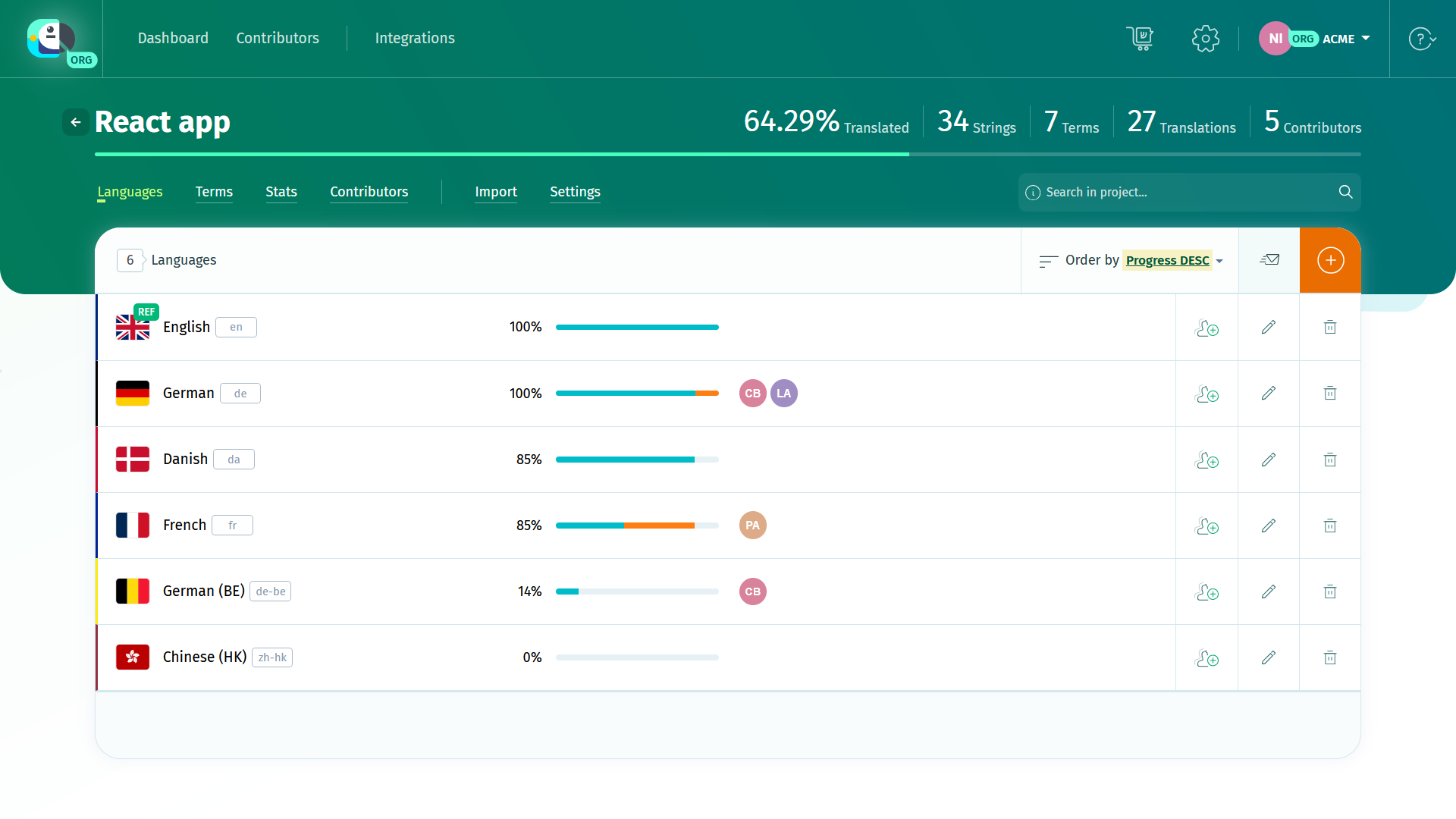
Task: Open Contributors in the top navigation
Action: [278, 38]
